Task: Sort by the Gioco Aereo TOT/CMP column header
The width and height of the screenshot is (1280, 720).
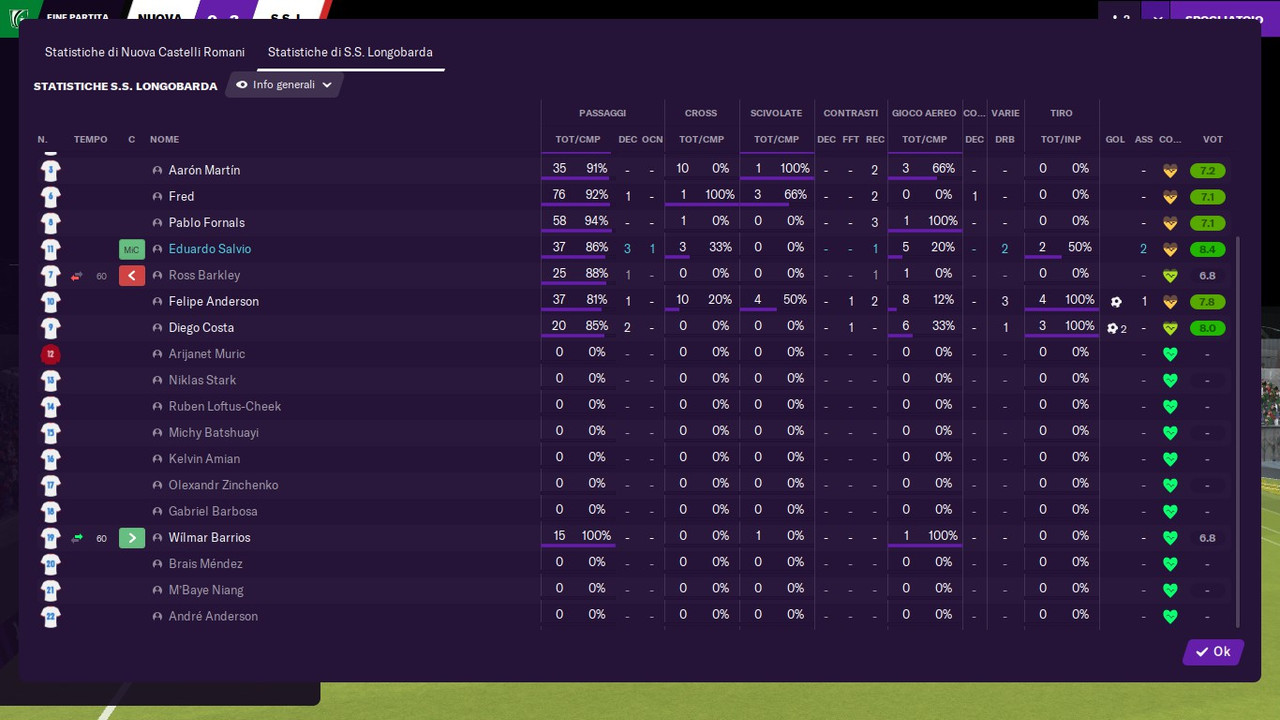Action: coord(924,140)
